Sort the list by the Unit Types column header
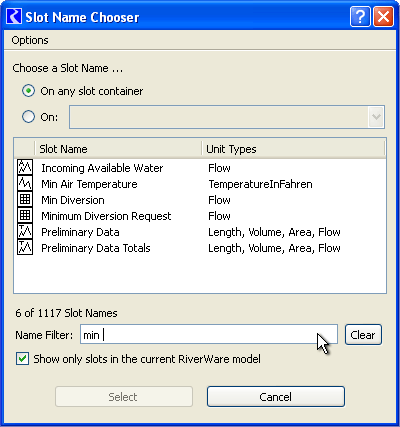 coord(293,149)
